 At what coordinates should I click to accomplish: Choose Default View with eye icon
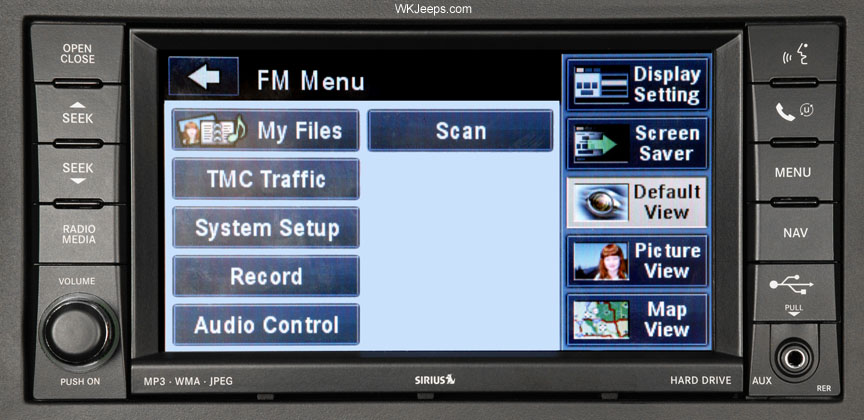coord(638,202)
